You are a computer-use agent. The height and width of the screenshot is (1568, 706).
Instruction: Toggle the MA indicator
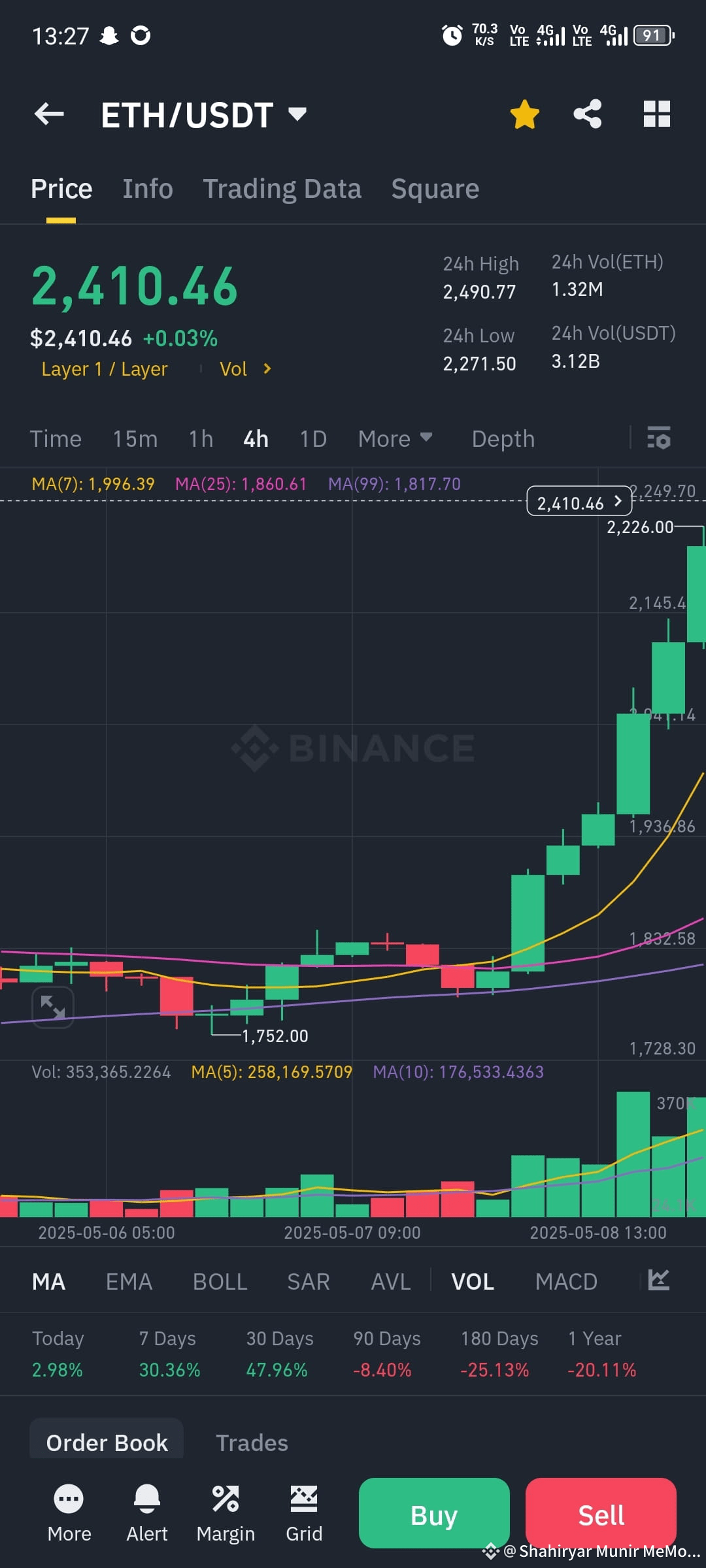[49, 1281]
